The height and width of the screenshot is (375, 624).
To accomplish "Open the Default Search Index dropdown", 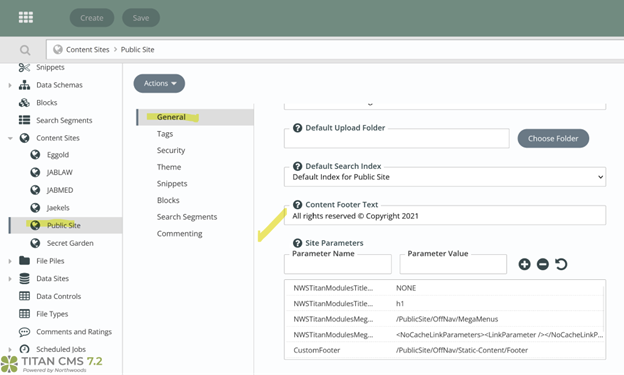I will click(x=445, y=177).
